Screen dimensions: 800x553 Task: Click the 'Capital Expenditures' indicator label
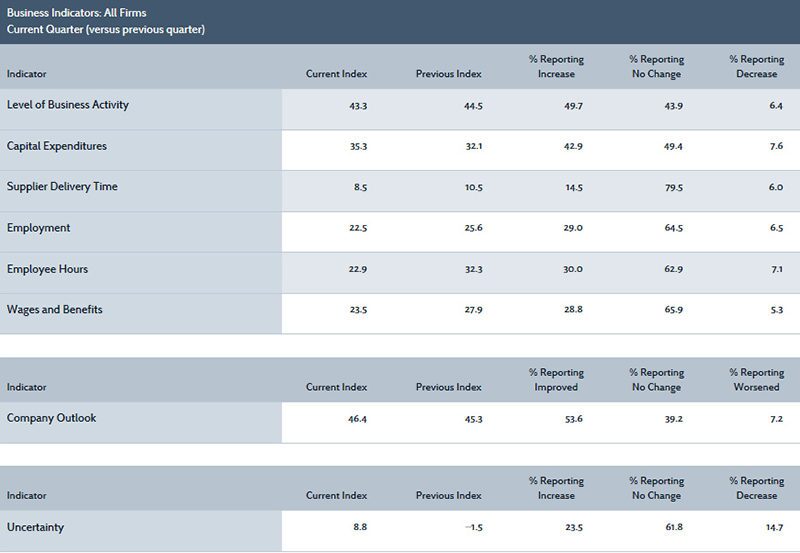pos(57,146)
